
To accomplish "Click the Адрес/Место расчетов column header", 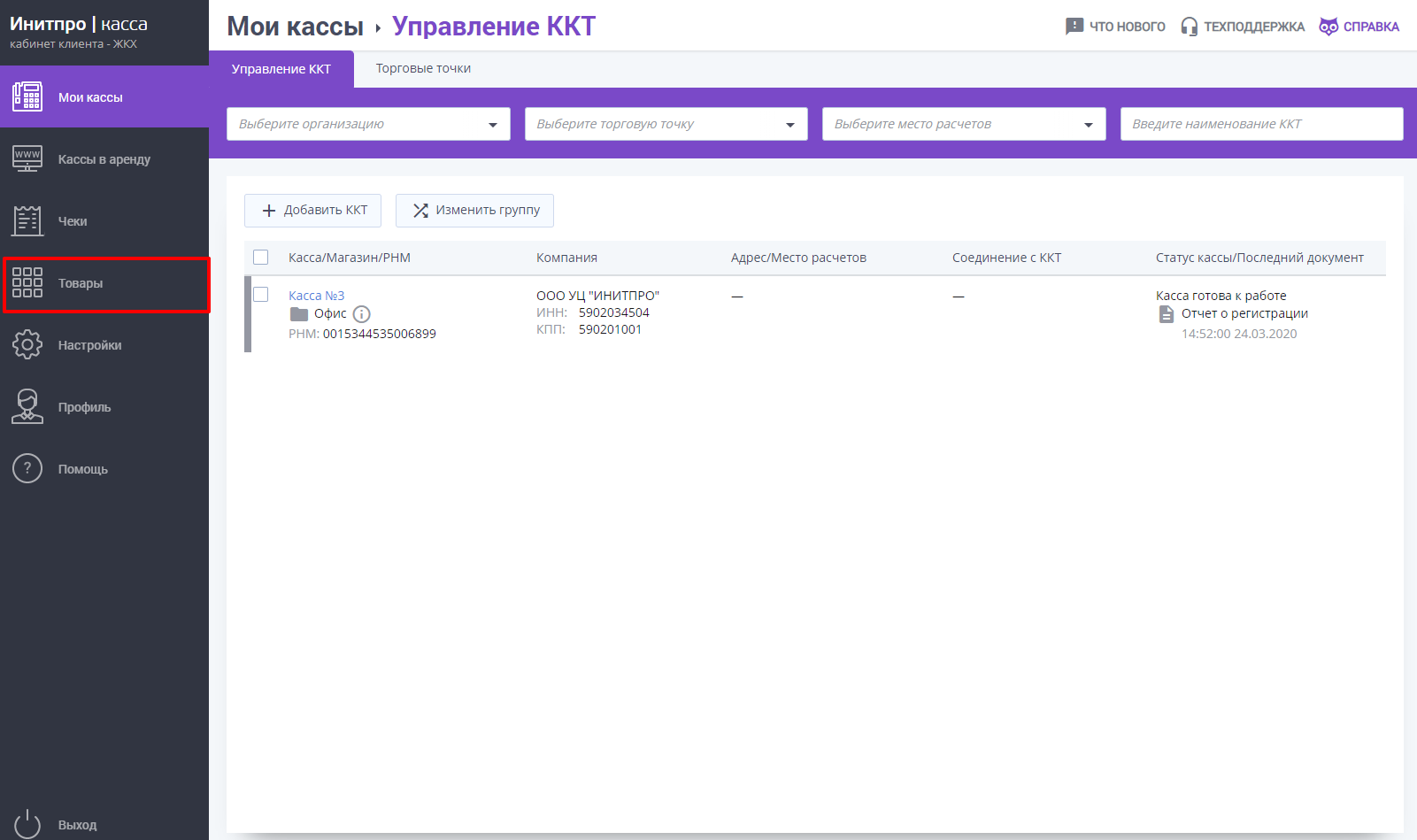I will [x=798, y=258].
